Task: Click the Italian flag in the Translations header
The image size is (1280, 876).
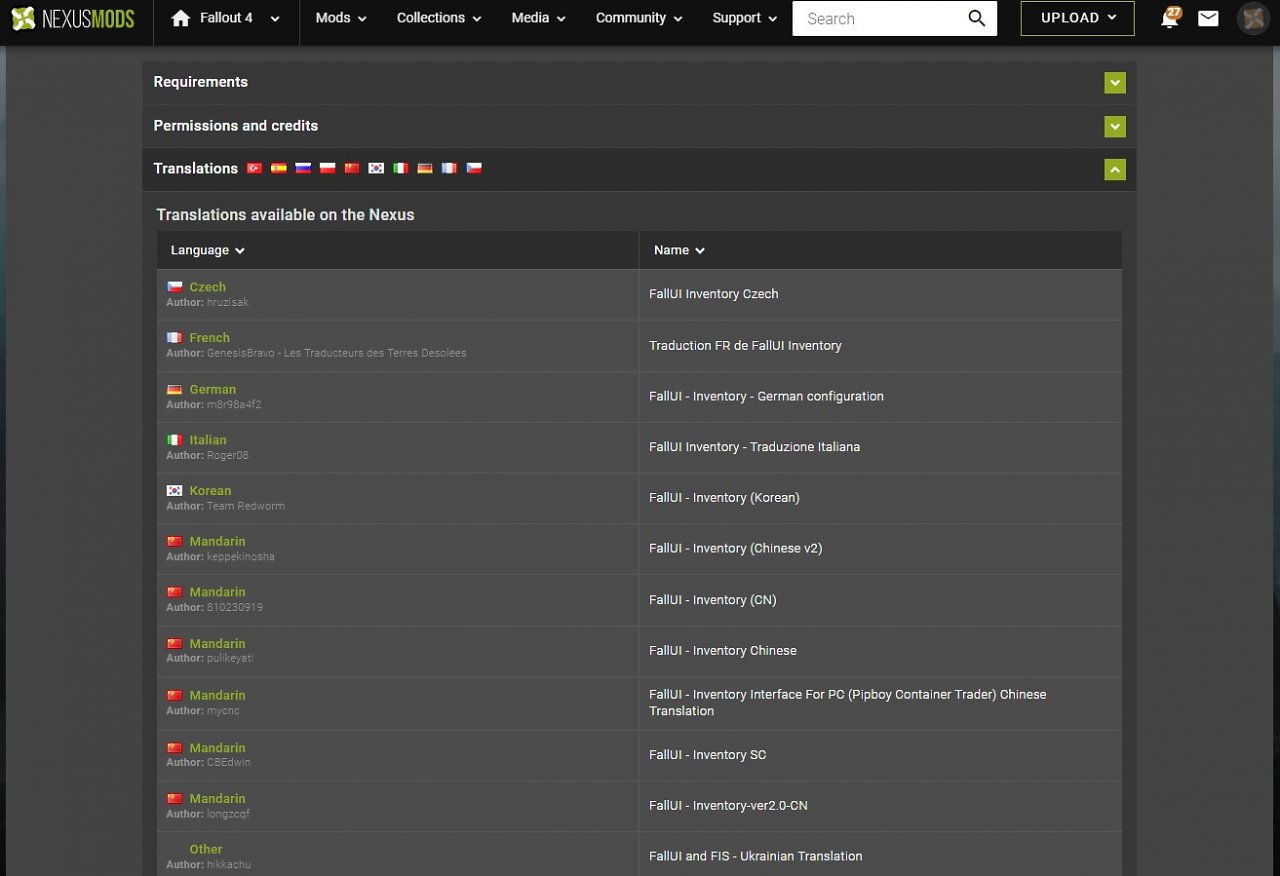Action: (x=400, y=168)
